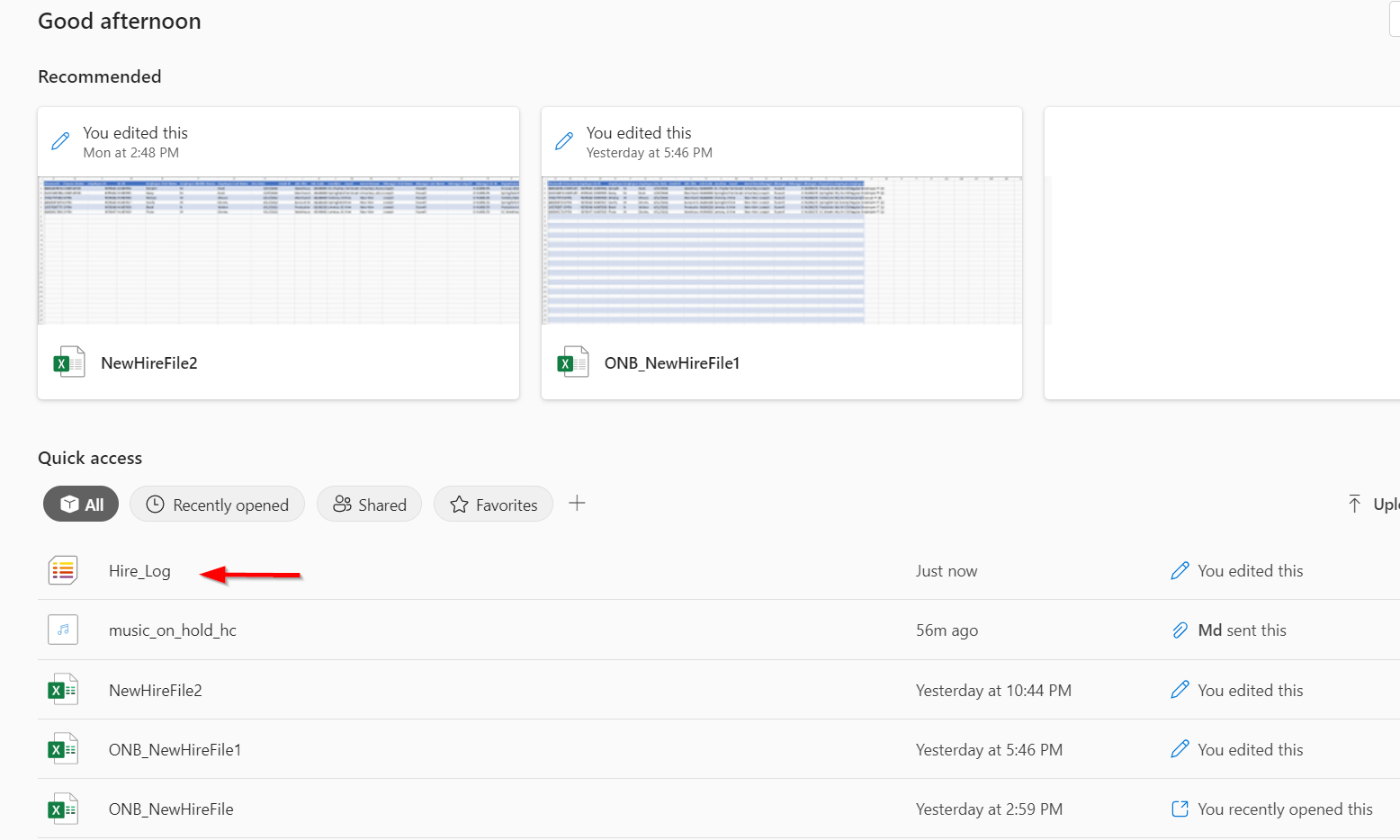Click the paperclip icon next to Md sent this

pyautogui.click(x=1180, y=630)
